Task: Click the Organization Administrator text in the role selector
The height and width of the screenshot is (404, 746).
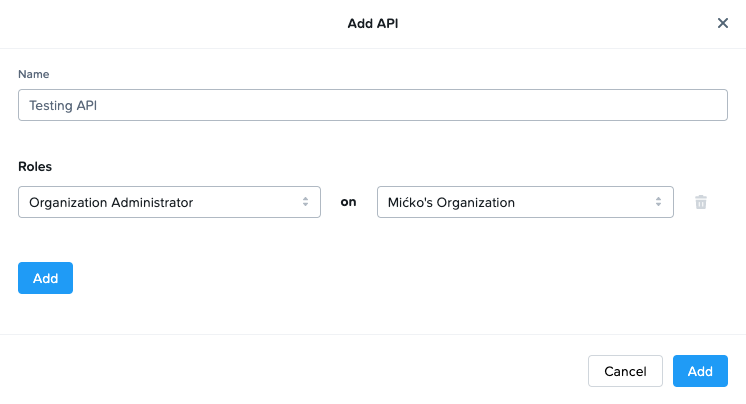Action: coord(111,202)
